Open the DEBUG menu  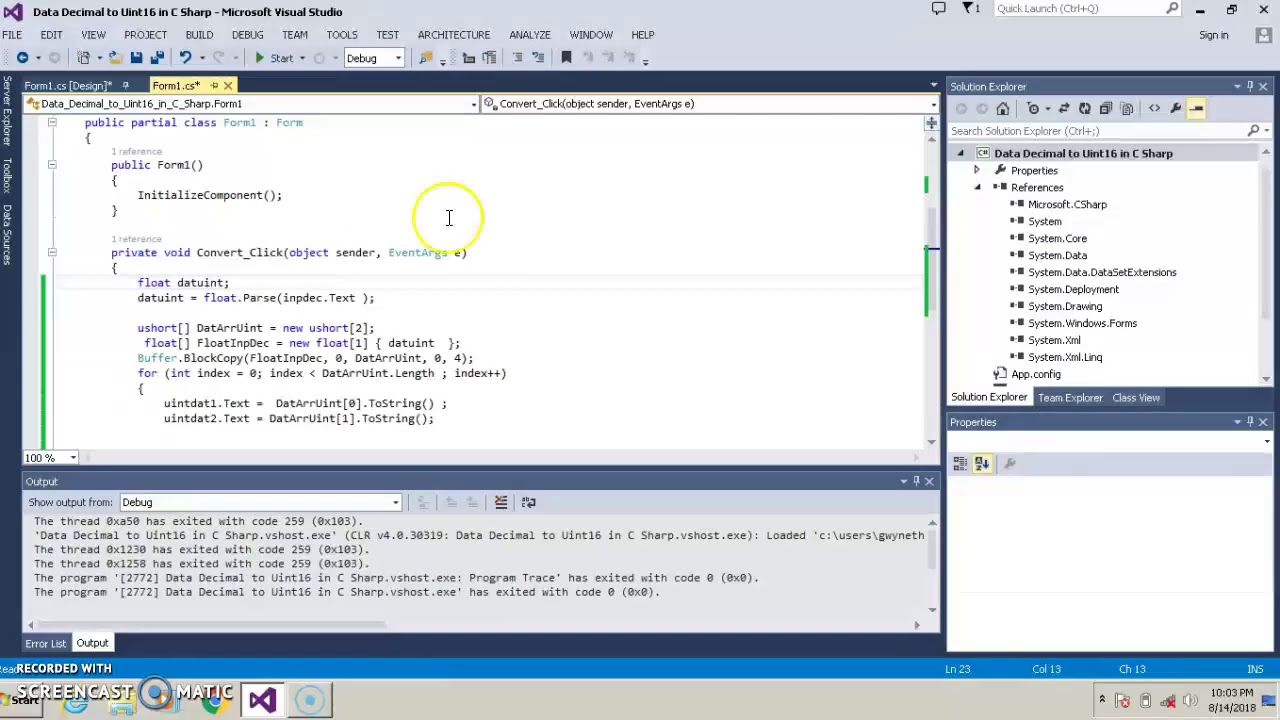247,35
